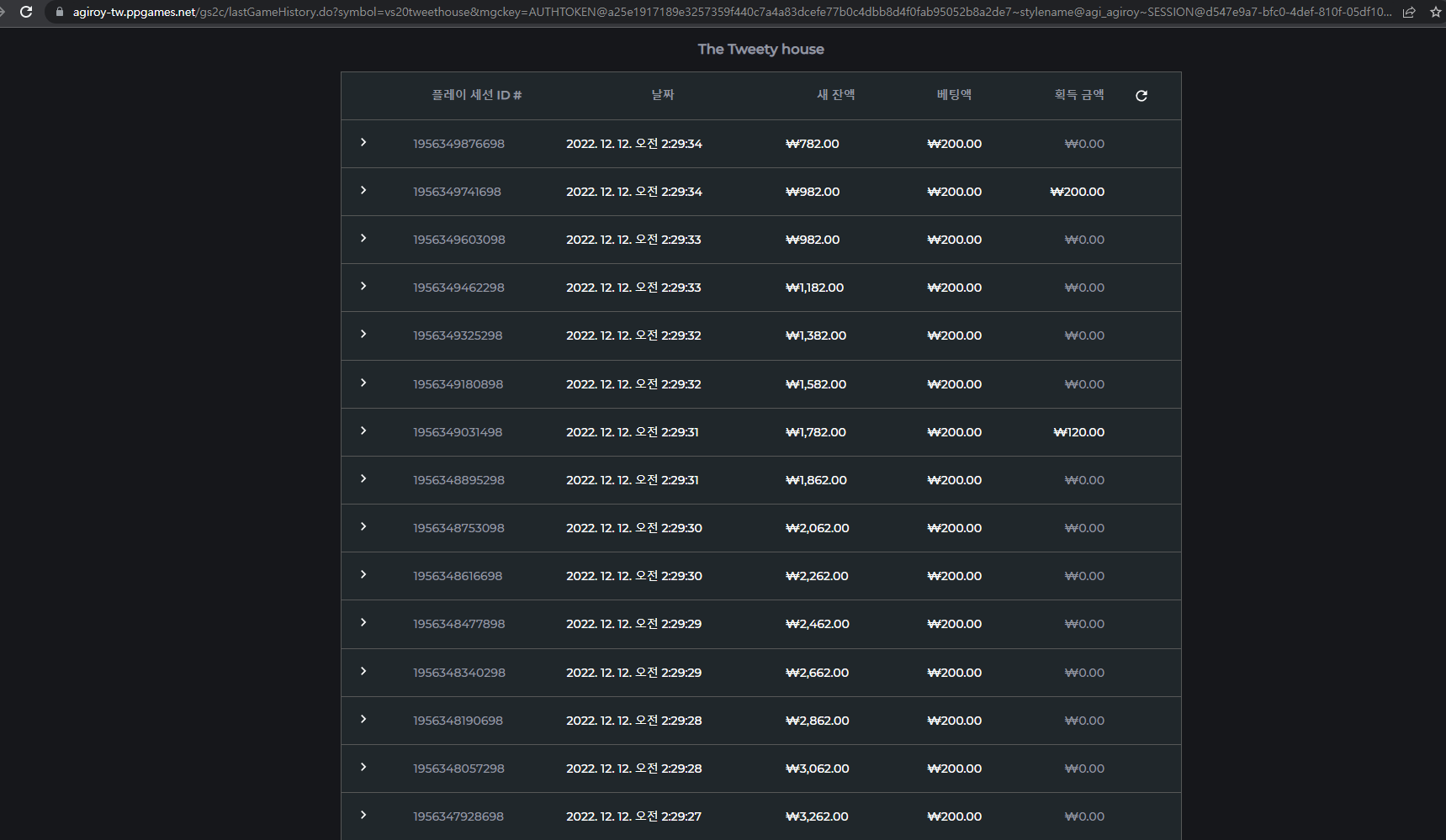Click the ₩1,582.00 new balance value
The width and height of the screenshot is (1446, 840).
point(816,384)
